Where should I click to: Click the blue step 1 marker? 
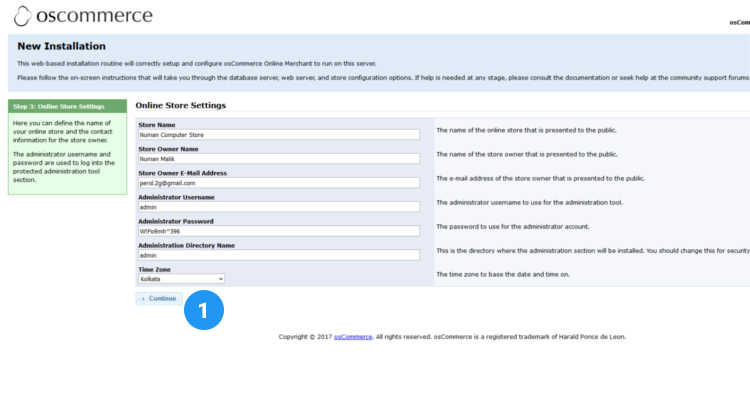[x=203, y=310]
